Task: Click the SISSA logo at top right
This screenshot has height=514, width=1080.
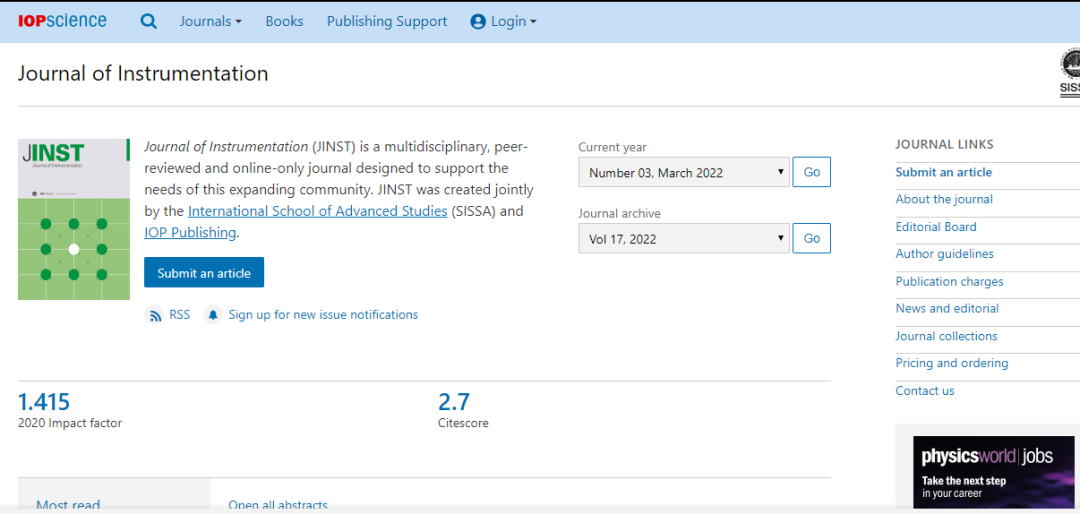Action: click(x=1069, y=73)
